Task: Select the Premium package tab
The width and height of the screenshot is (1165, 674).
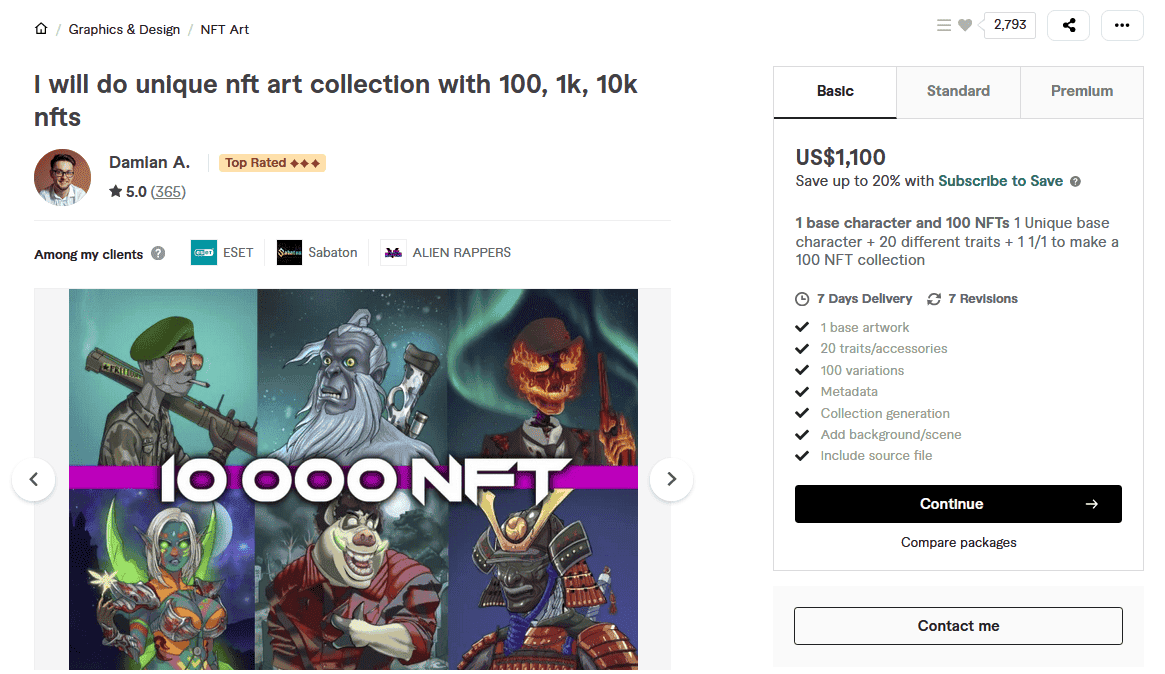Action: coord(1081,91)
